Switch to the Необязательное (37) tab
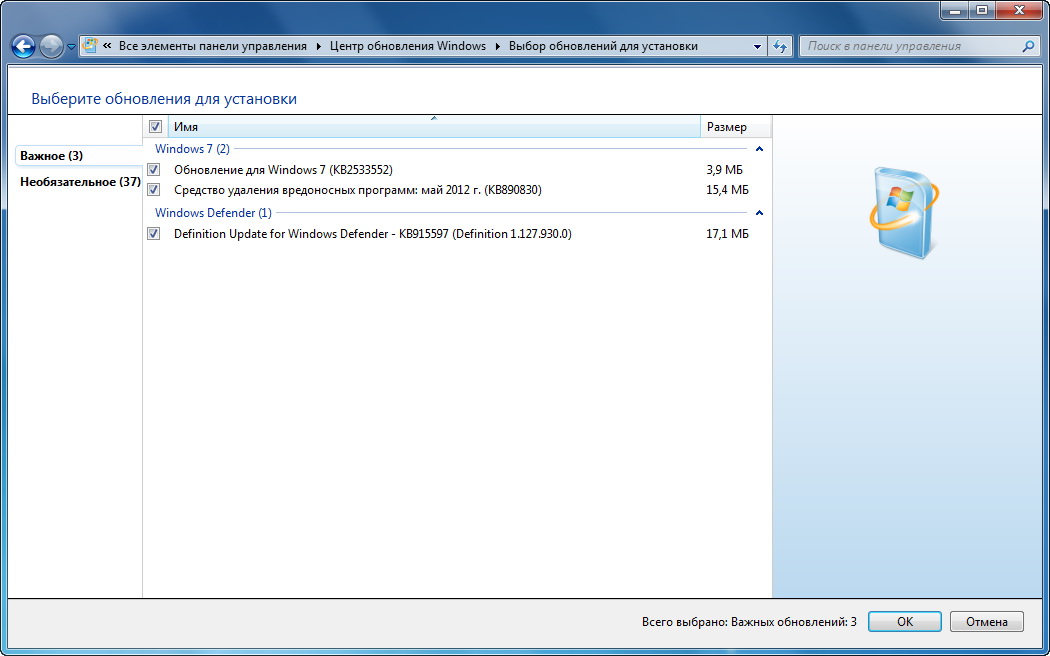This screenshot has height=656, width=1050. [80, 182]
